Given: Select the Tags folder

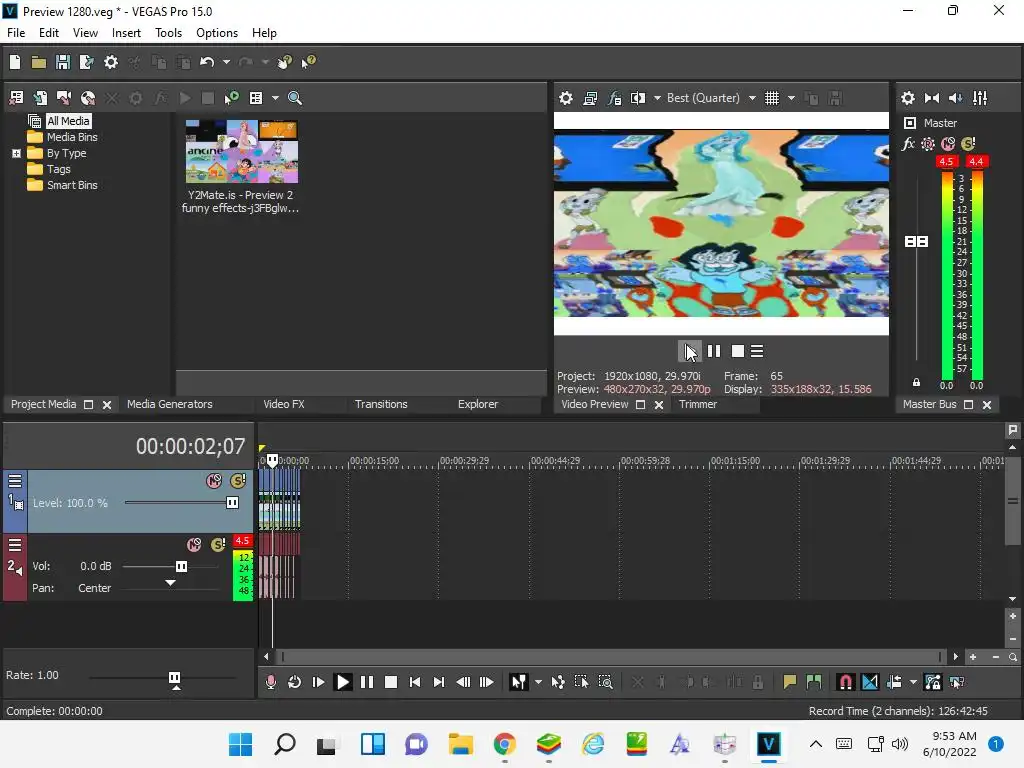Looking at the screenshot, I should [58, 169].
